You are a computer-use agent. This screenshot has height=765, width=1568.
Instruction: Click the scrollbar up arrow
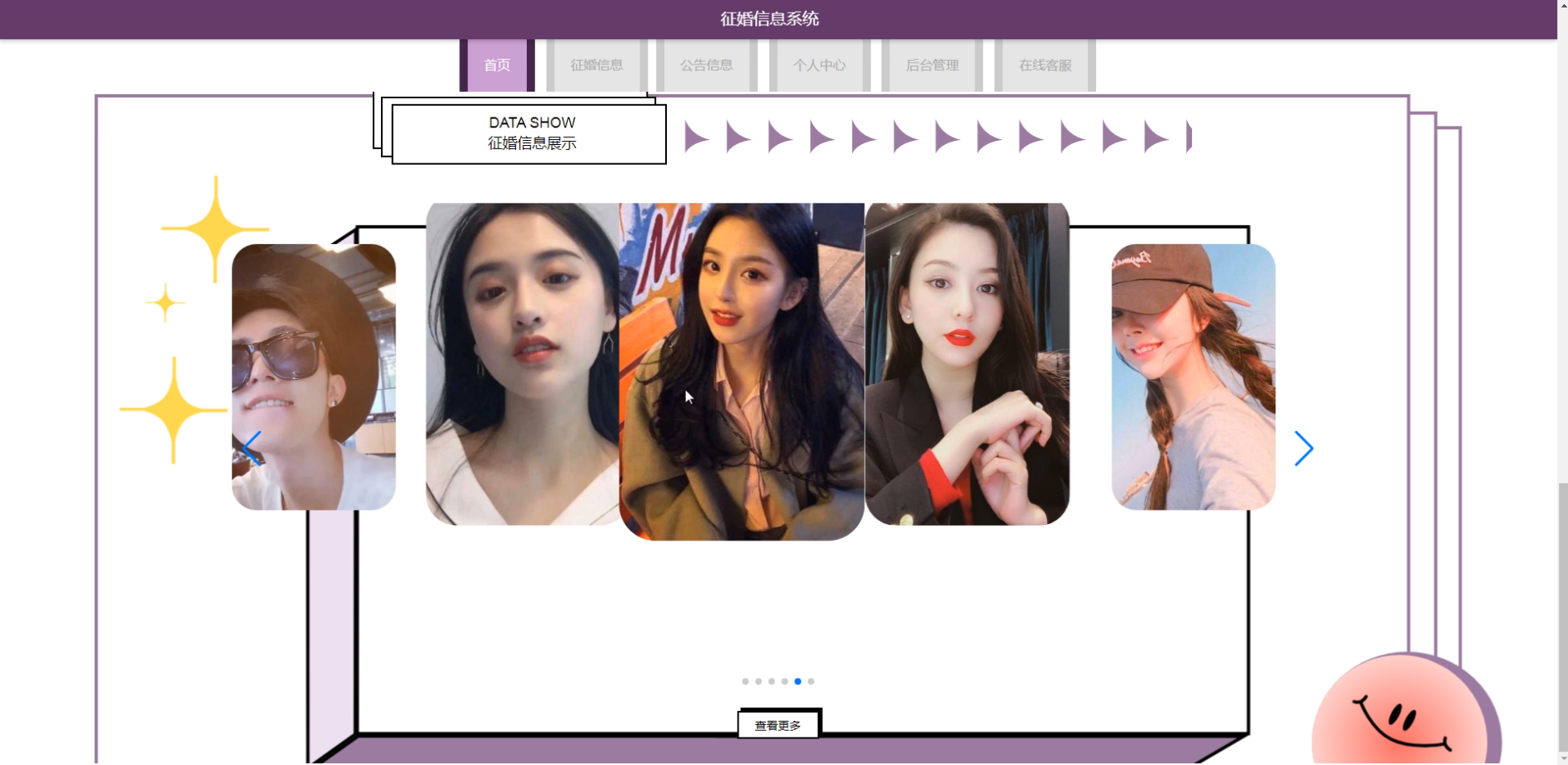[1562, 7]
